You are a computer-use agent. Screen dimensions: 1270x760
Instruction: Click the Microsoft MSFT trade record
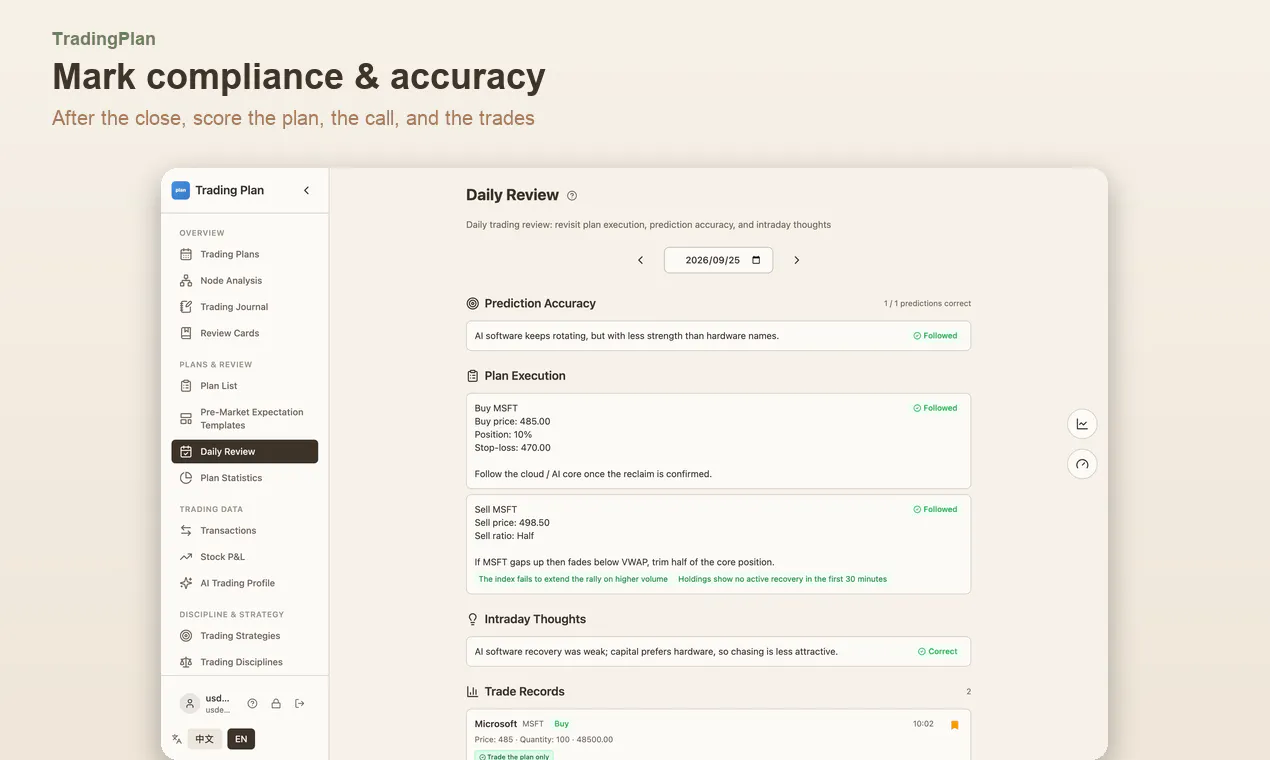718,735
